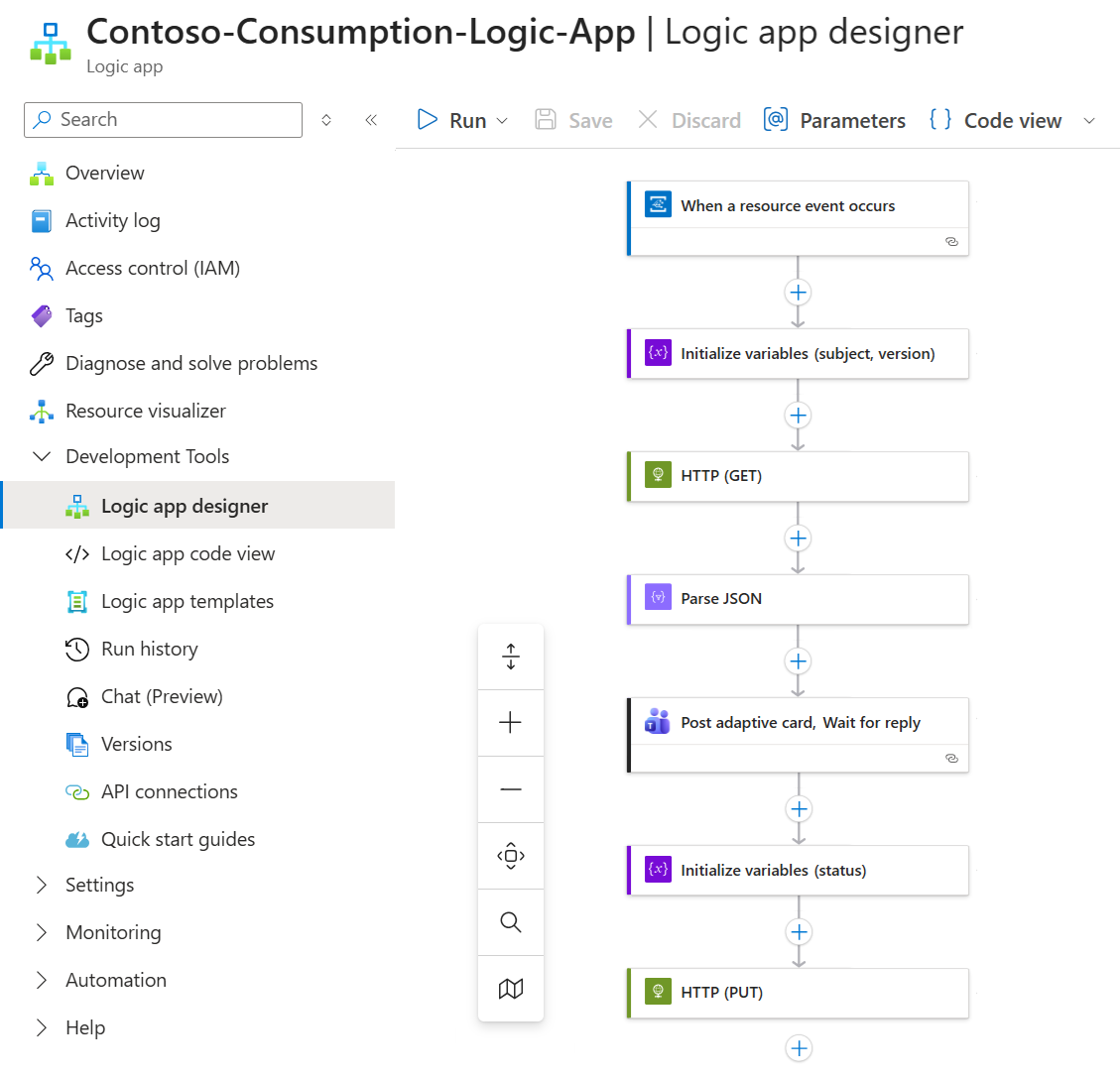This screenshot has height=1078, width=1120.
Task: Expand the Monitoring section
Action: click(x=42, y=932)
